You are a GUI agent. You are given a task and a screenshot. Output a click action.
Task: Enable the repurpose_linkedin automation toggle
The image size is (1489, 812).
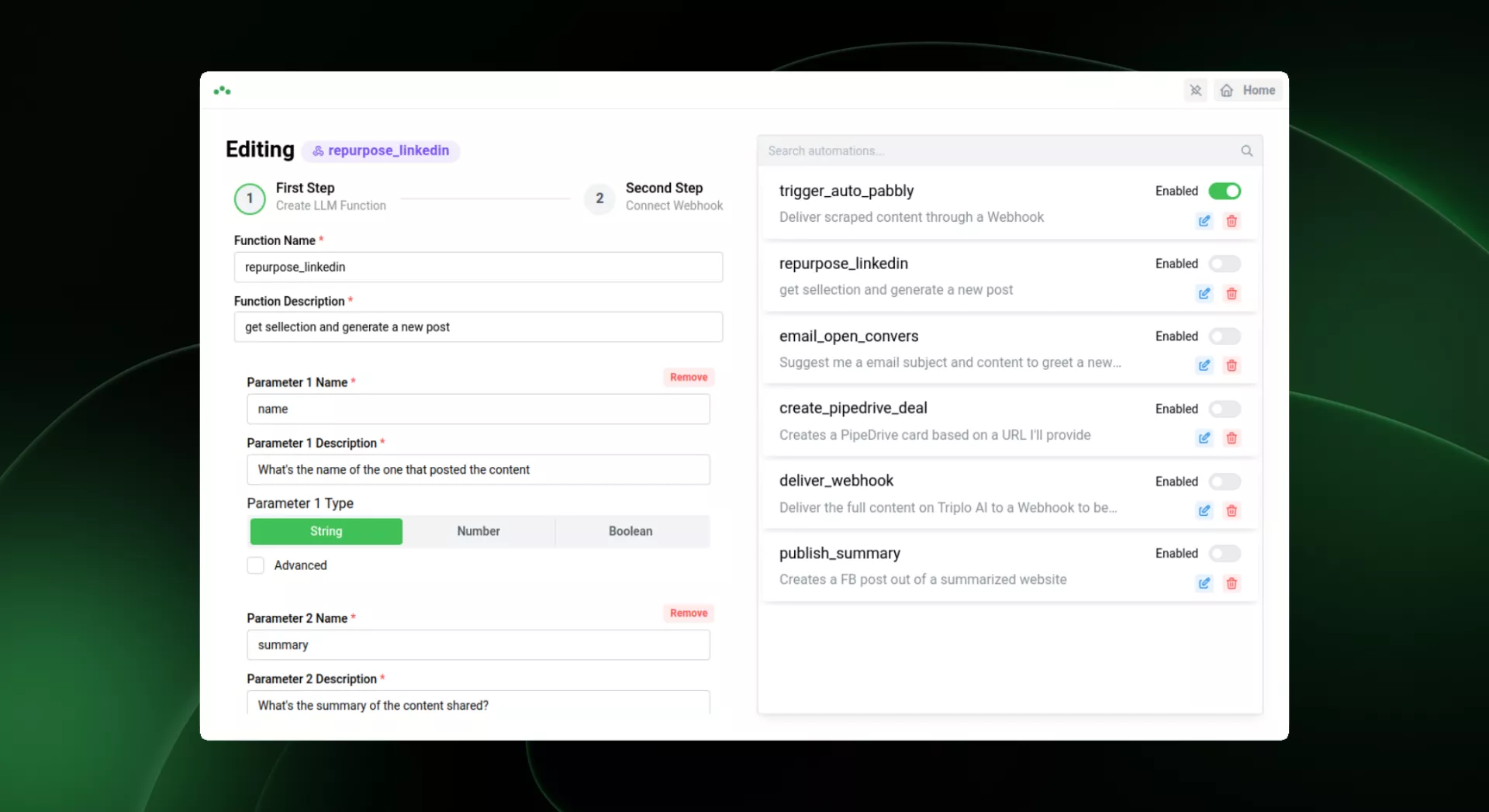[x=1225, y=264]
